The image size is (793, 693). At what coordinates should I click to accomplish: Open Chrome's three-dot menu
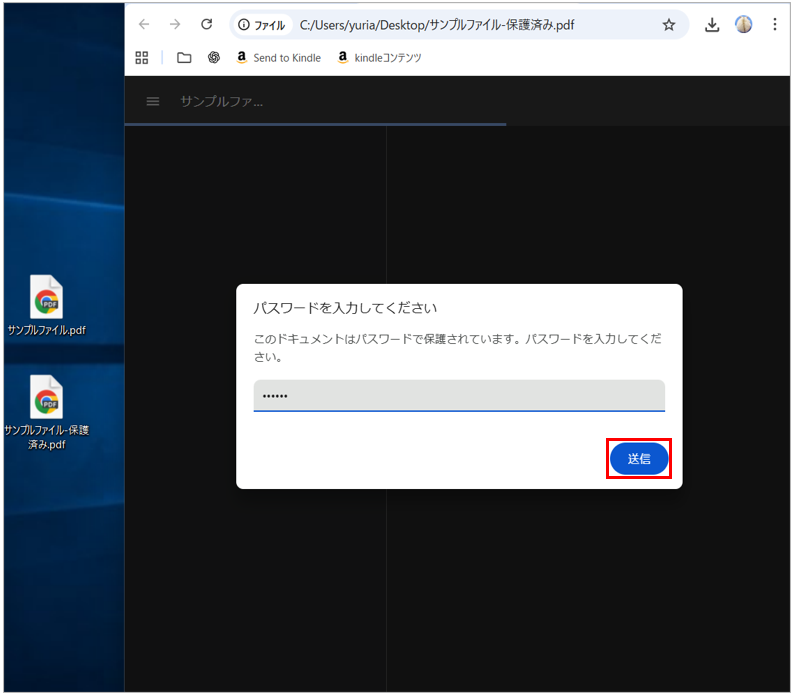(774, 25)
